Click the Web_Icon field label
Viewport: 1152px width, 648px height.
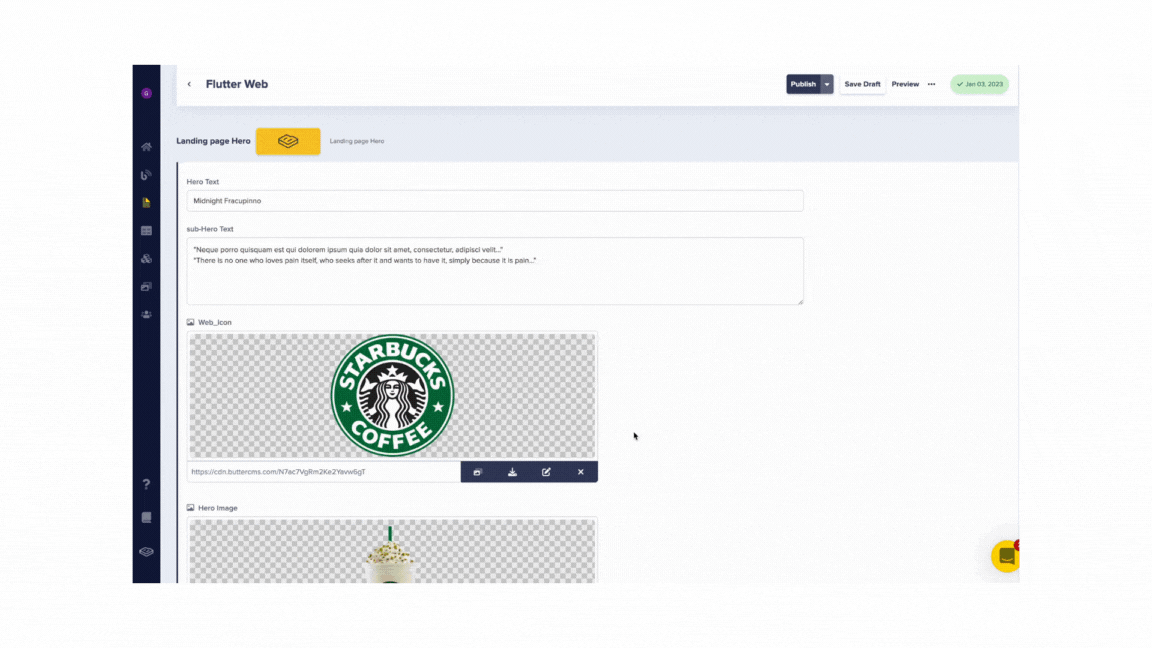(215, 323)
